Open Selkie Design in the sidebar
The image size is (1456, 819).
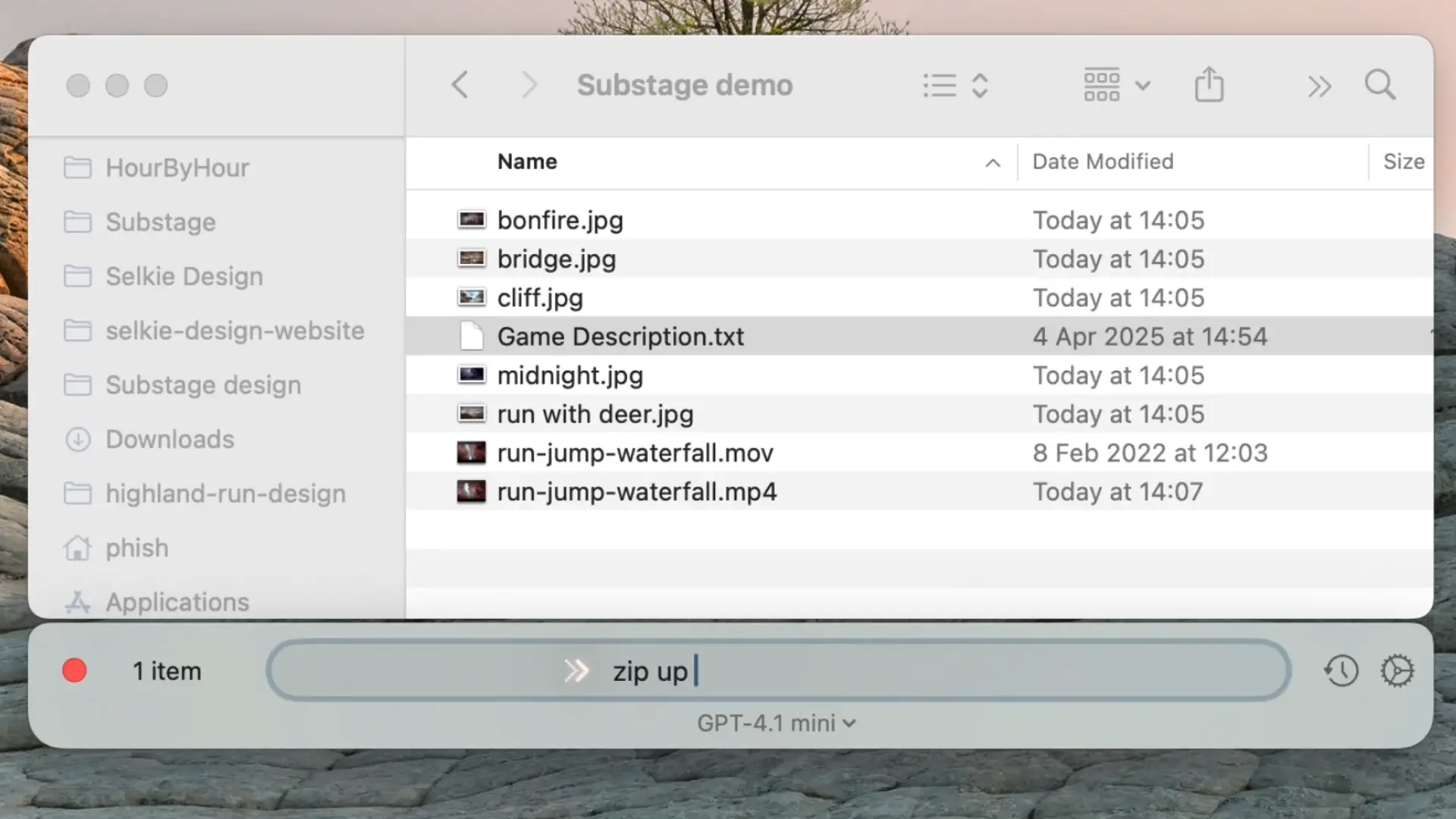coord(163,276)
